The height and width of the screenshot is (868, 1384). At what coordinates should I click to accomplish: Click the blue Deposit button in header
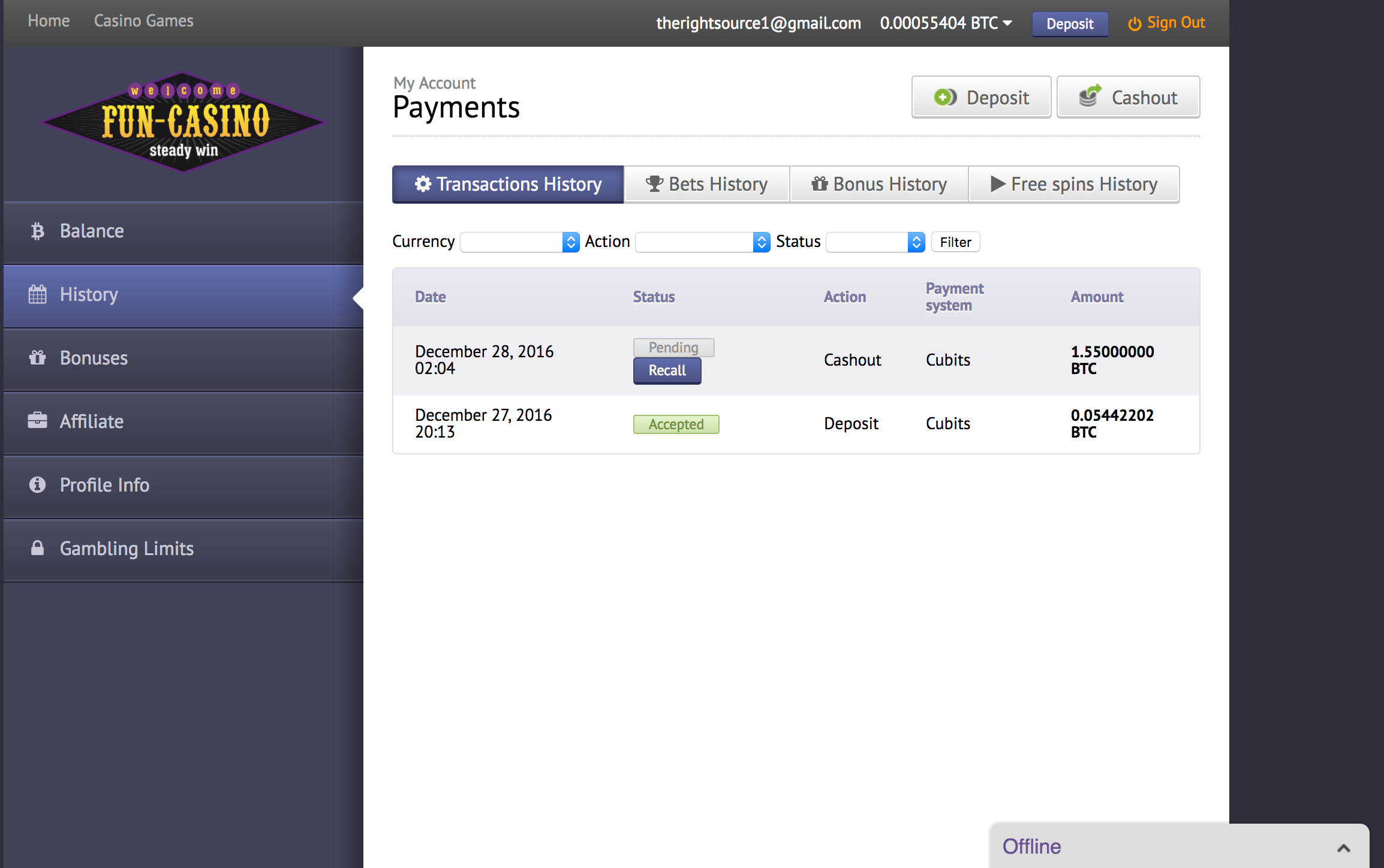click(x=1070, y=24)
